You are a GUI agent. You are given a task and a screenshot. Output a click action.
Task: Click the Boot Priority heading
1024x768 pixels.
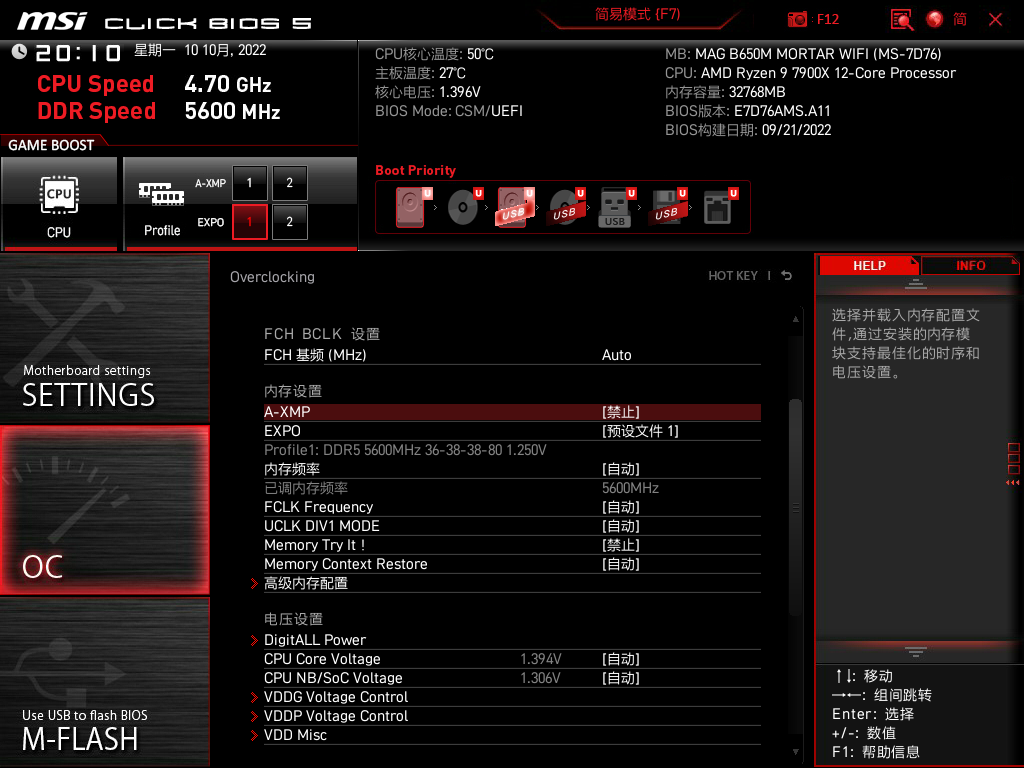(x=415, y=170)
